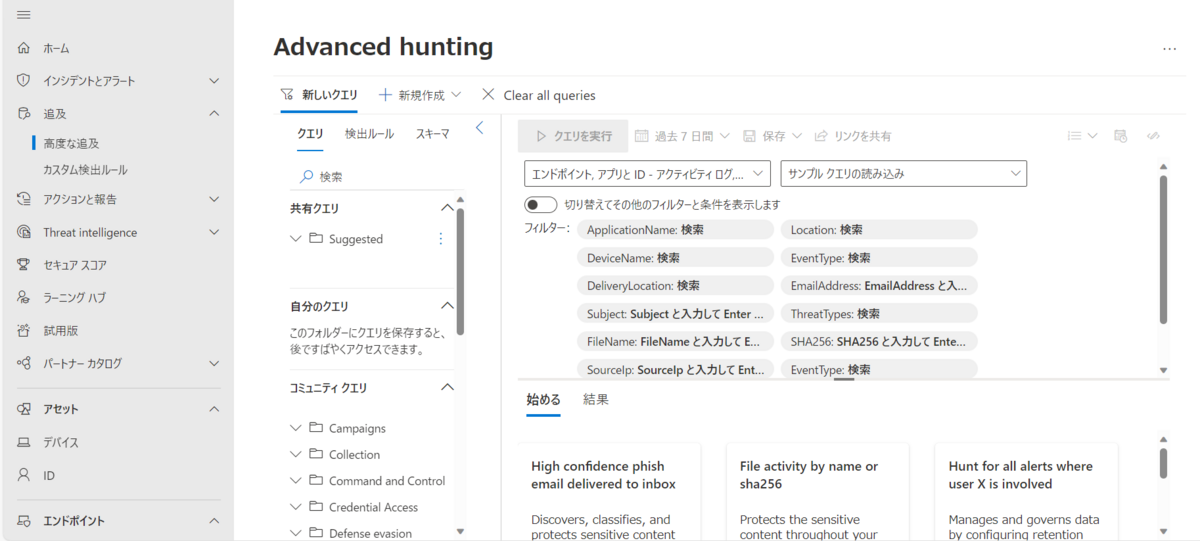Click the plus icon for 新規作成
The height and width of the screenshot is (541, 1200).
point(385,95)
